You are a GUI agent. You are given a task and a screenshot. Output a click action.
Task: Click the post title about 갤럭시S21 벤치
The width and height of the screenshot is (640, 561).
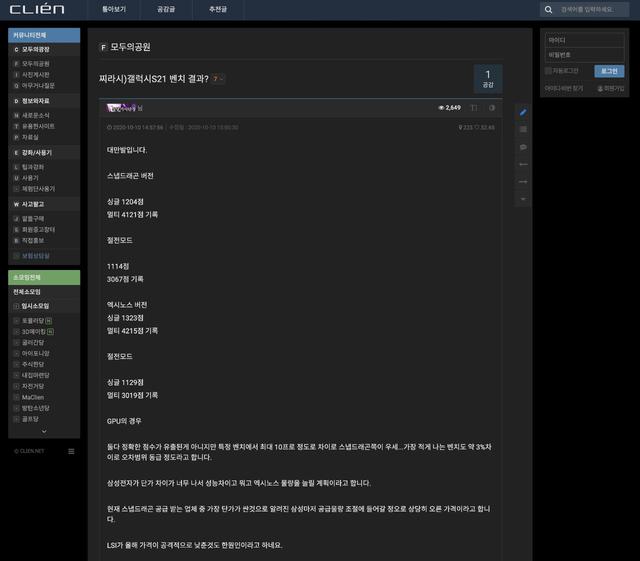coord(153,79)
